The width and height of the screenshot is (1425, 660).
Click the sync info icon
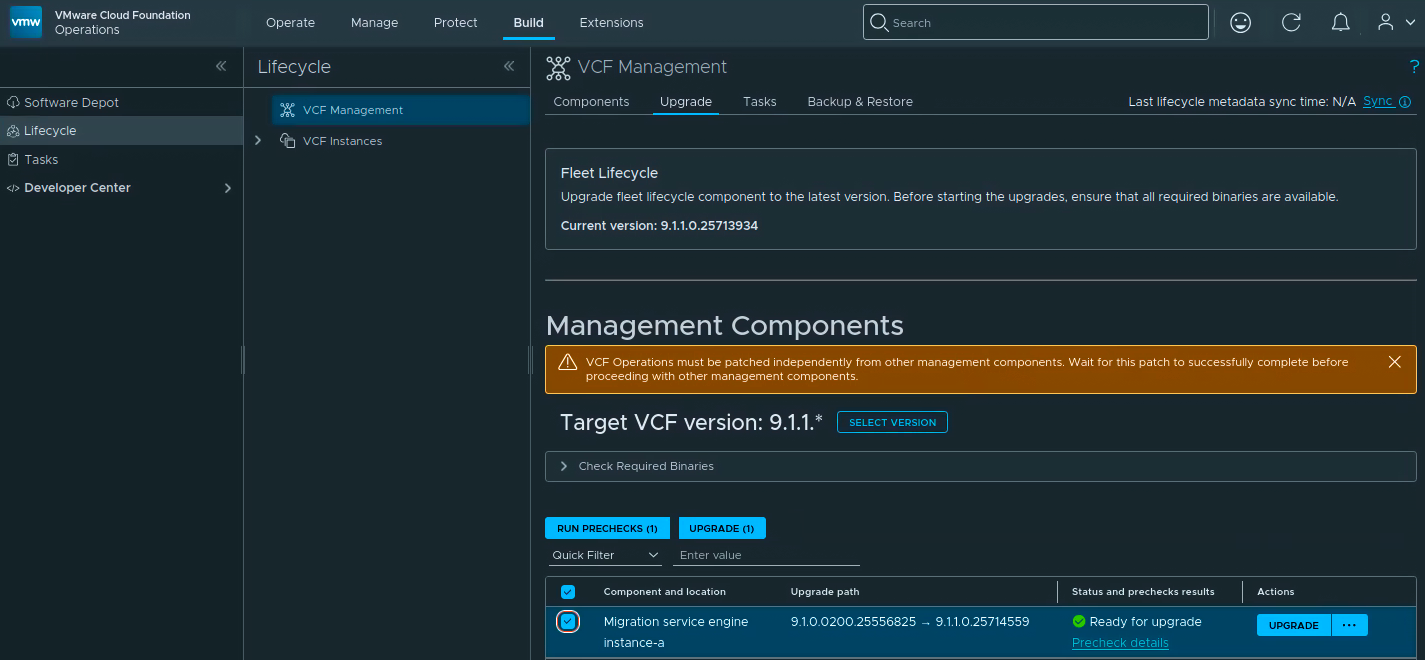pyautogui.click(x=1405, y=102)
